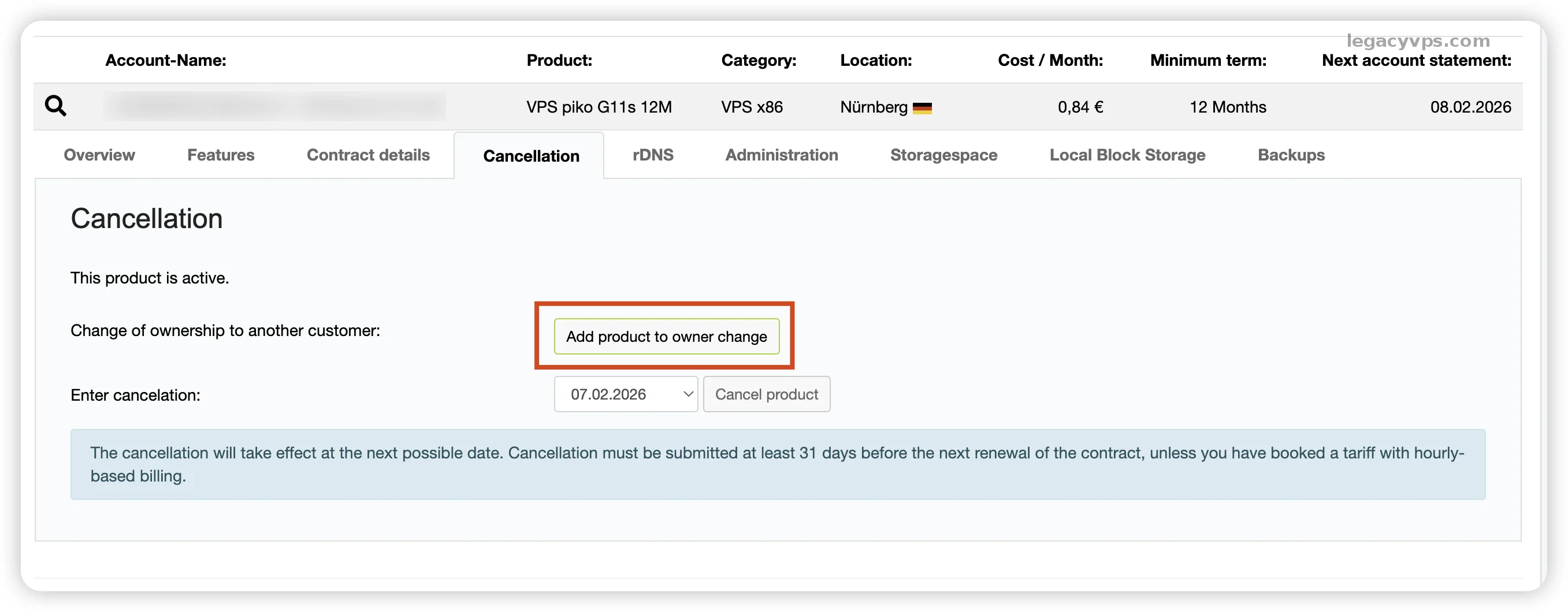Image resolution: width=1568 pixels, height=612 pixels.
Task: Switch to the Overview tab
Action: point(99,155)
